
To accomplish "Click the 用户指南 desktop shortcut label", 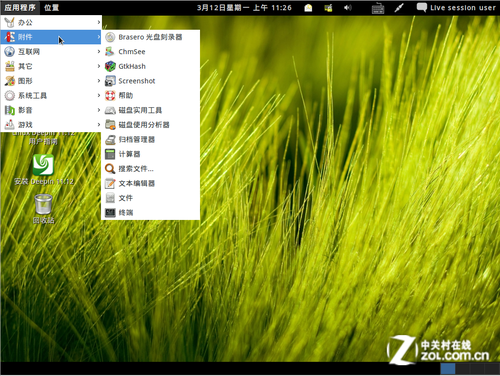I will (x=43, y=141).
